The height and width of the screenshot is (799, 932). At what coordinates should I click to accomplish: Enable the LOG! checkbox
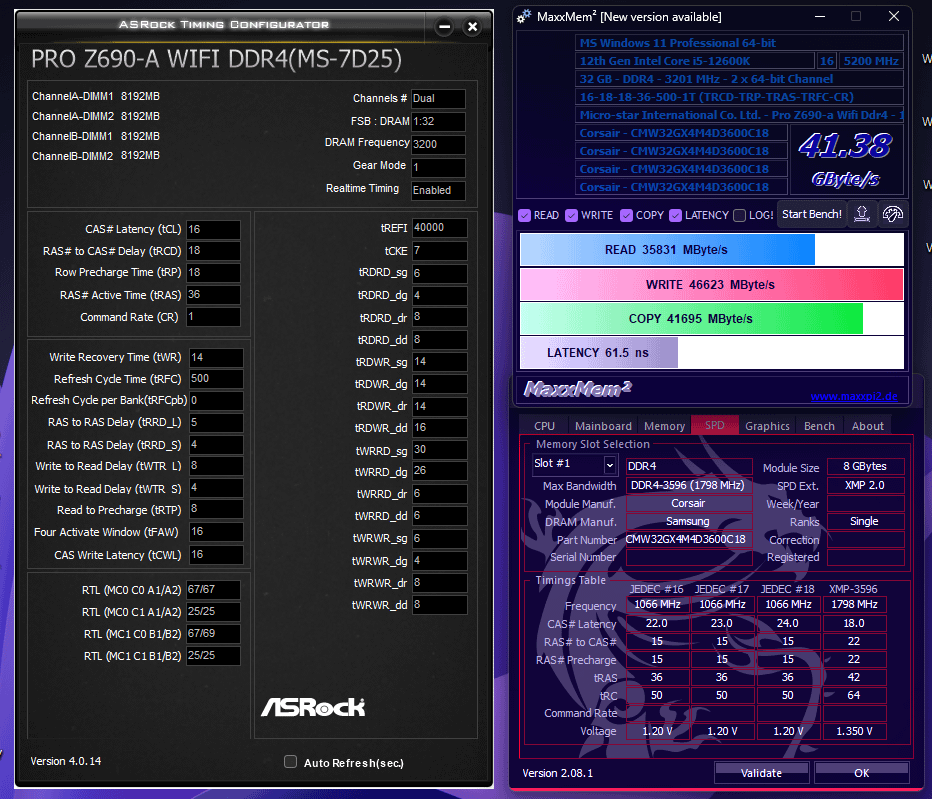tap(739, 215)
